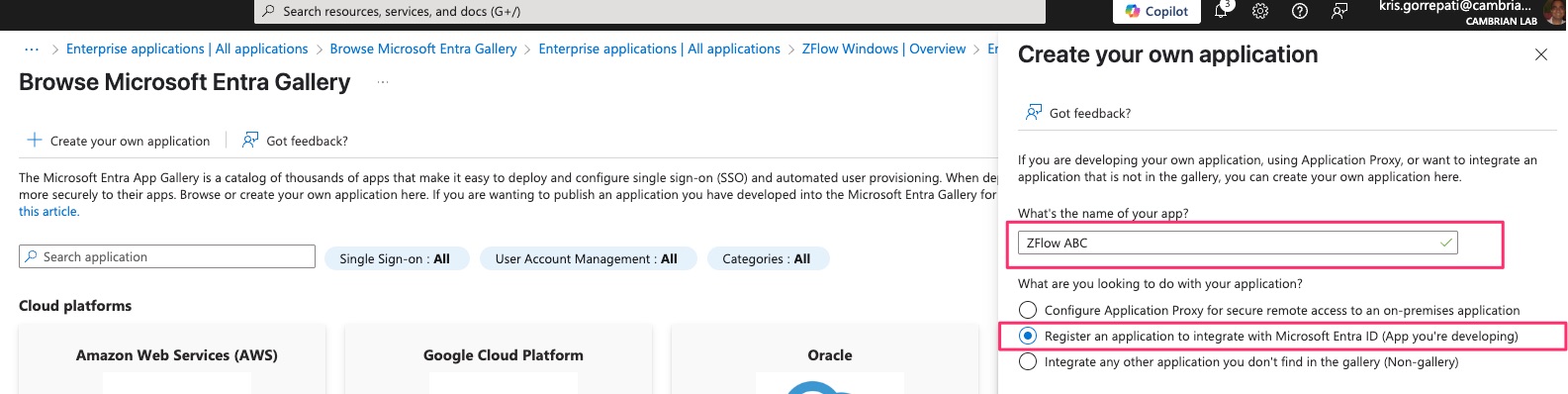Click the search magnifier icon in top bar
1568x394 pixels.
click(x=268, y=11)
